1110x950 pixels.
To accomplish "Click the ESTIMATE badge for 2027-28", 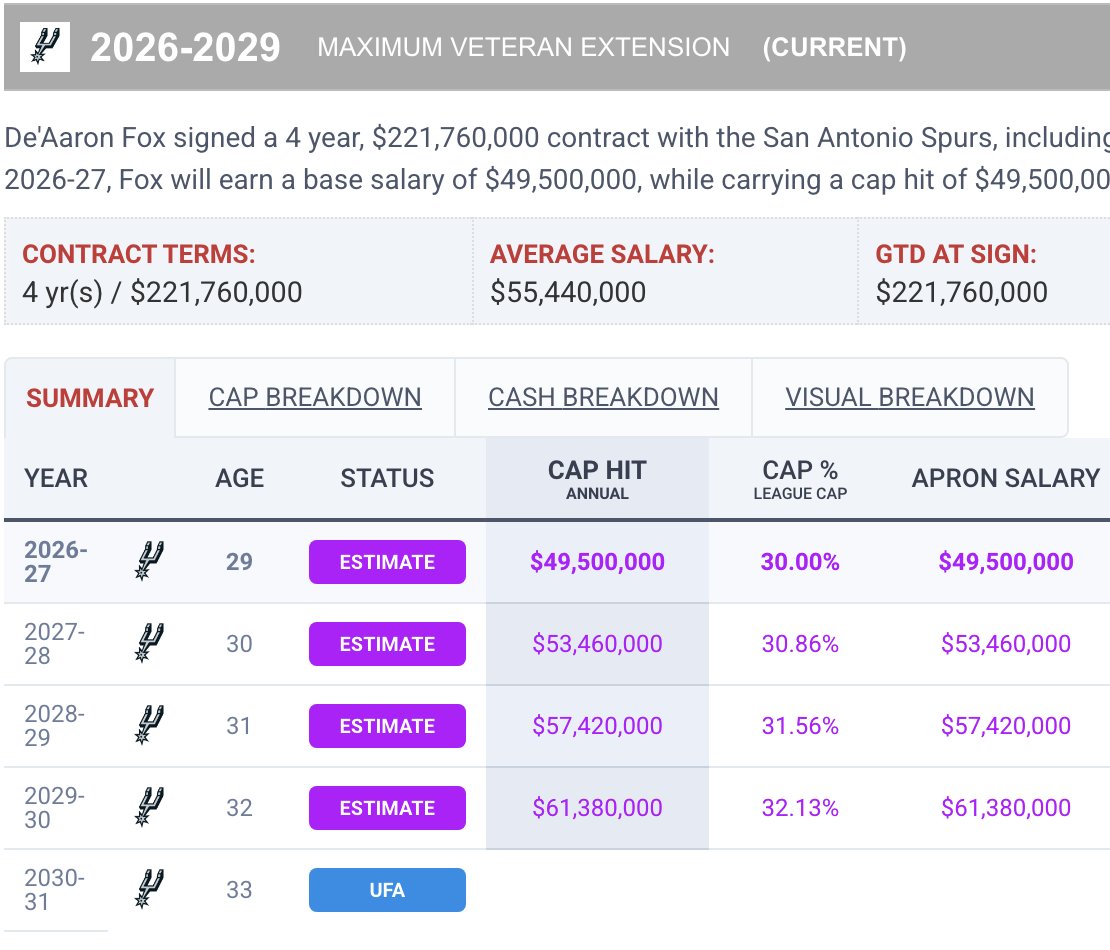I will pyautogui.click(x=387, y=644).
